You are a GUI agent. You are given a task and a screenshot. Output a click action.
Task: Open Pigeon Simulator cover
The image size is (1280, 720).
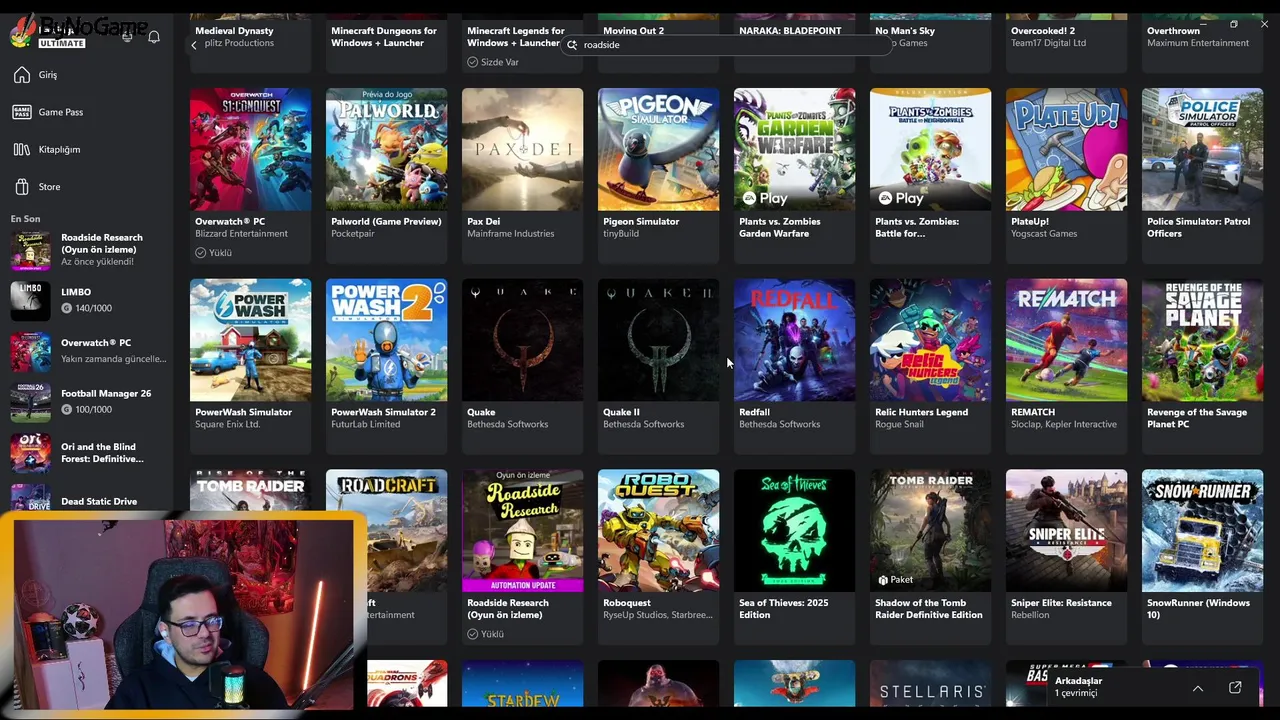click(658, 149)
